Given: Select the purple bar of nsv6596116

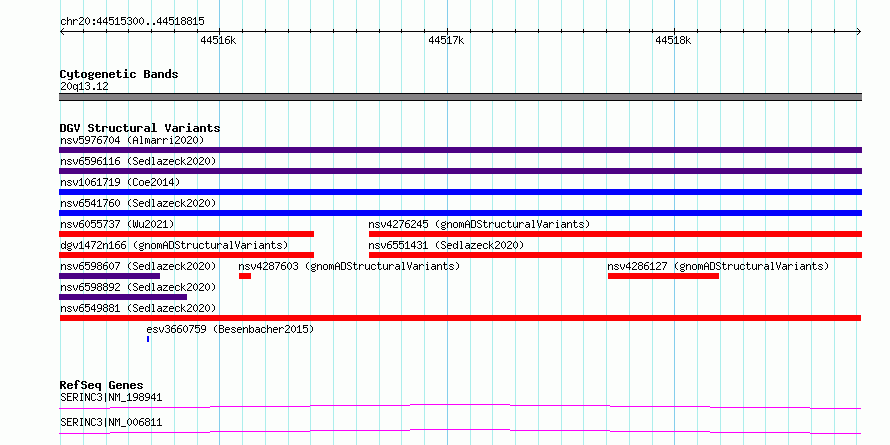Looking at the screenshot, I should 460,171.
